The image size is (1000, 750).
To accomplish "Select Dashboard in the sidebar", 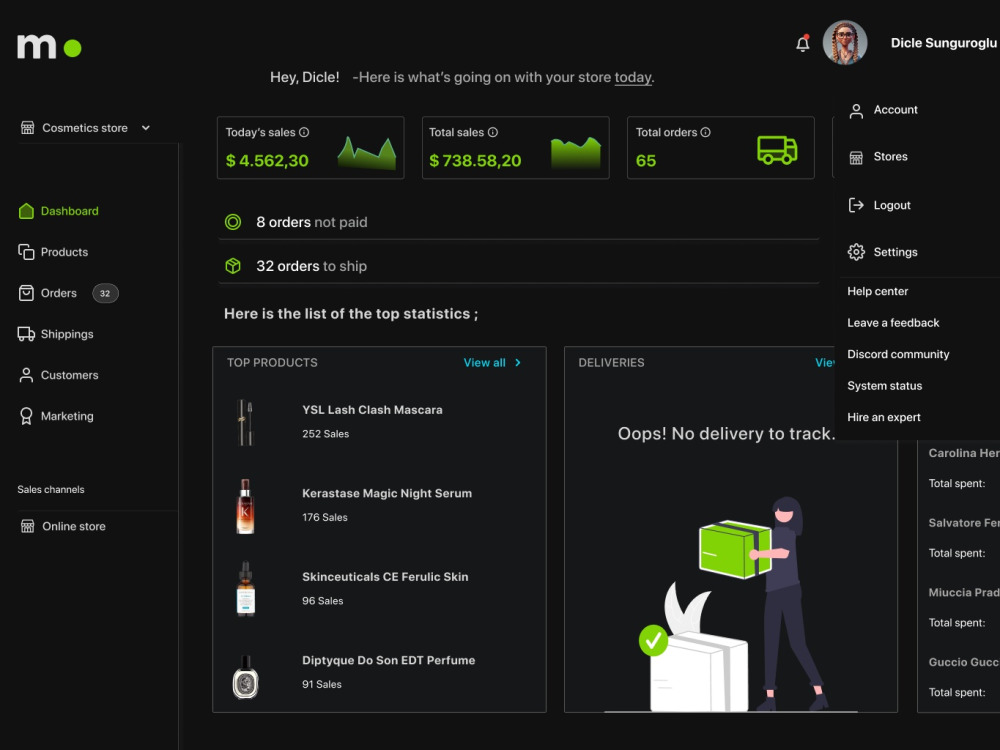I will 70,211.
